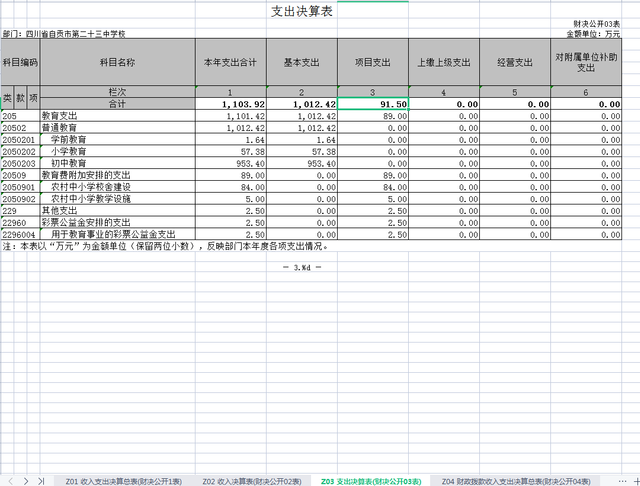The height and width of the screenshot is (486, 640).
Task: Select the highlighted cell containing 91.50
Action: [x=373, y=104]
